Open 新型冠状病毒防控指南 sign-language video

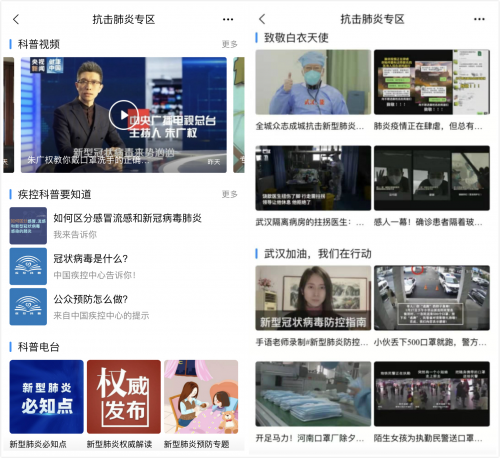pos(313,298)
